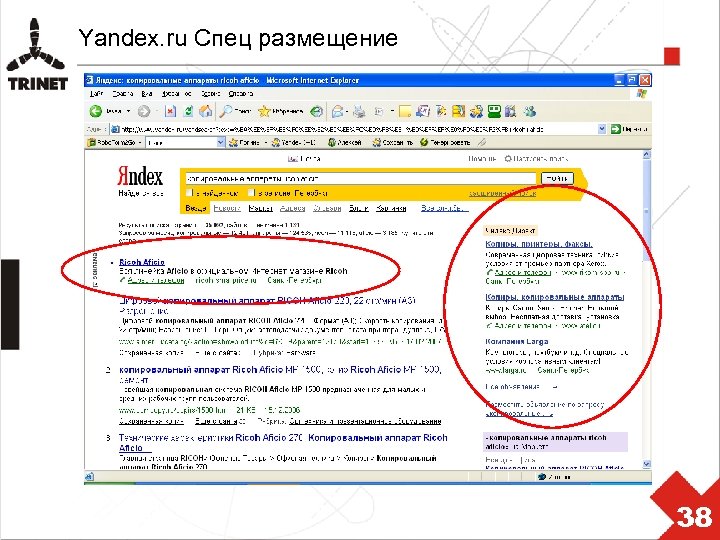Open the RoboForm search combo box dropdown

[220, 143]
